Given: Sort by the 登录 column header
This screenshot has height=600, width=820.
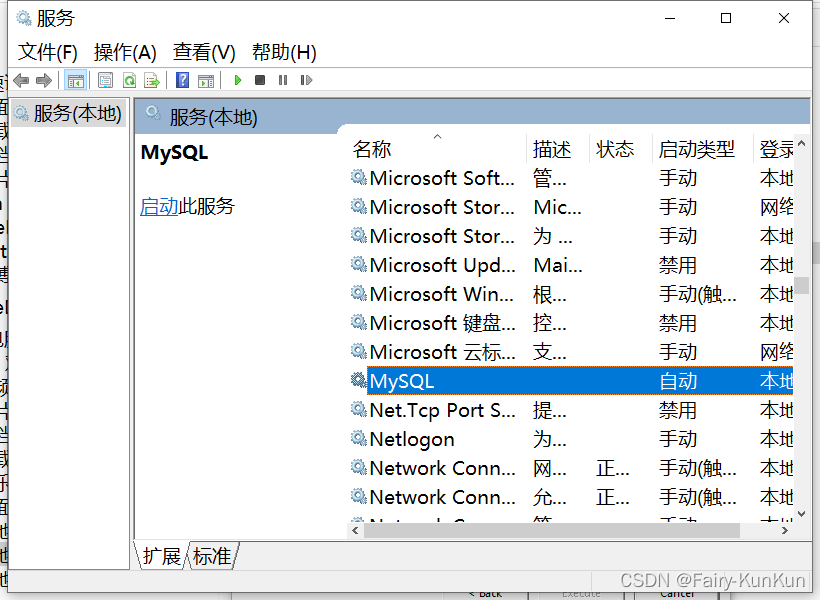Looking at the screenshot, I should click(773, 150).
